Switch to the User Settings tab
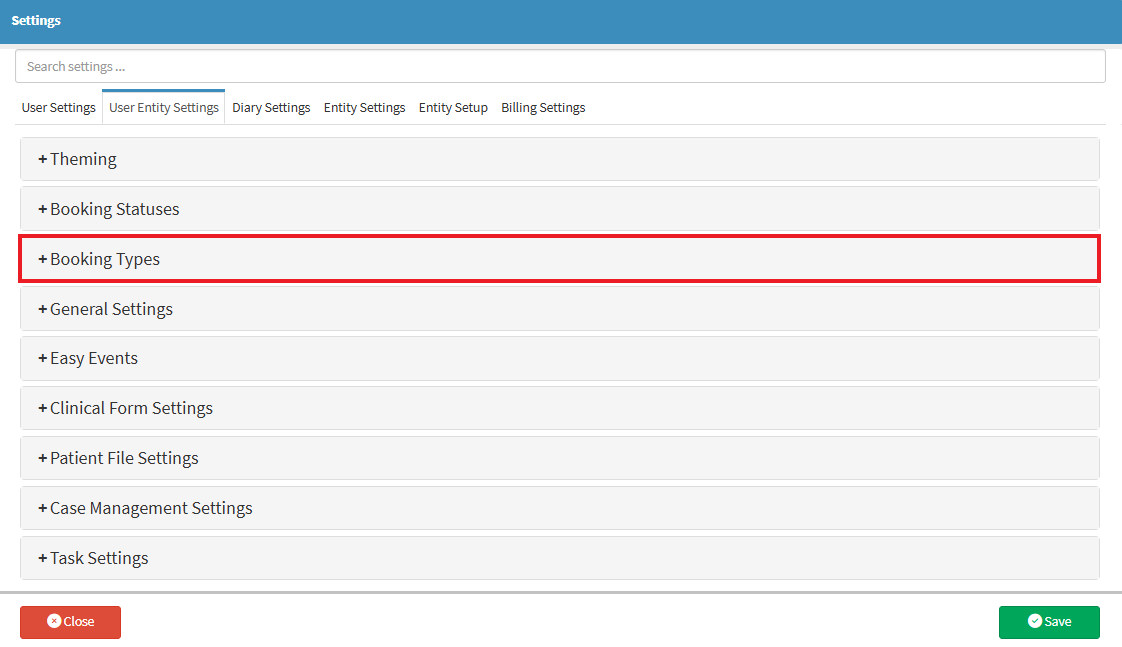1122x647 pixels. click(x=59, y=107)
